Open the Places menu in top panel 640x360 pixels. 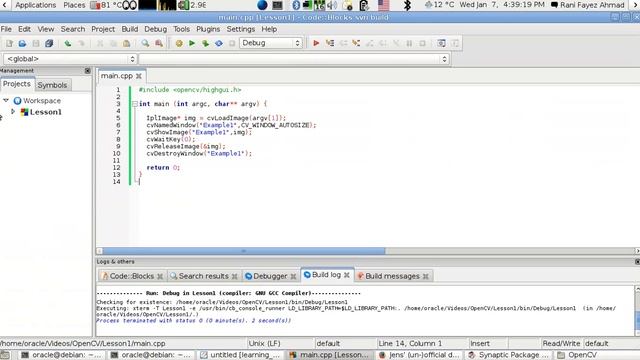(74, 5)
